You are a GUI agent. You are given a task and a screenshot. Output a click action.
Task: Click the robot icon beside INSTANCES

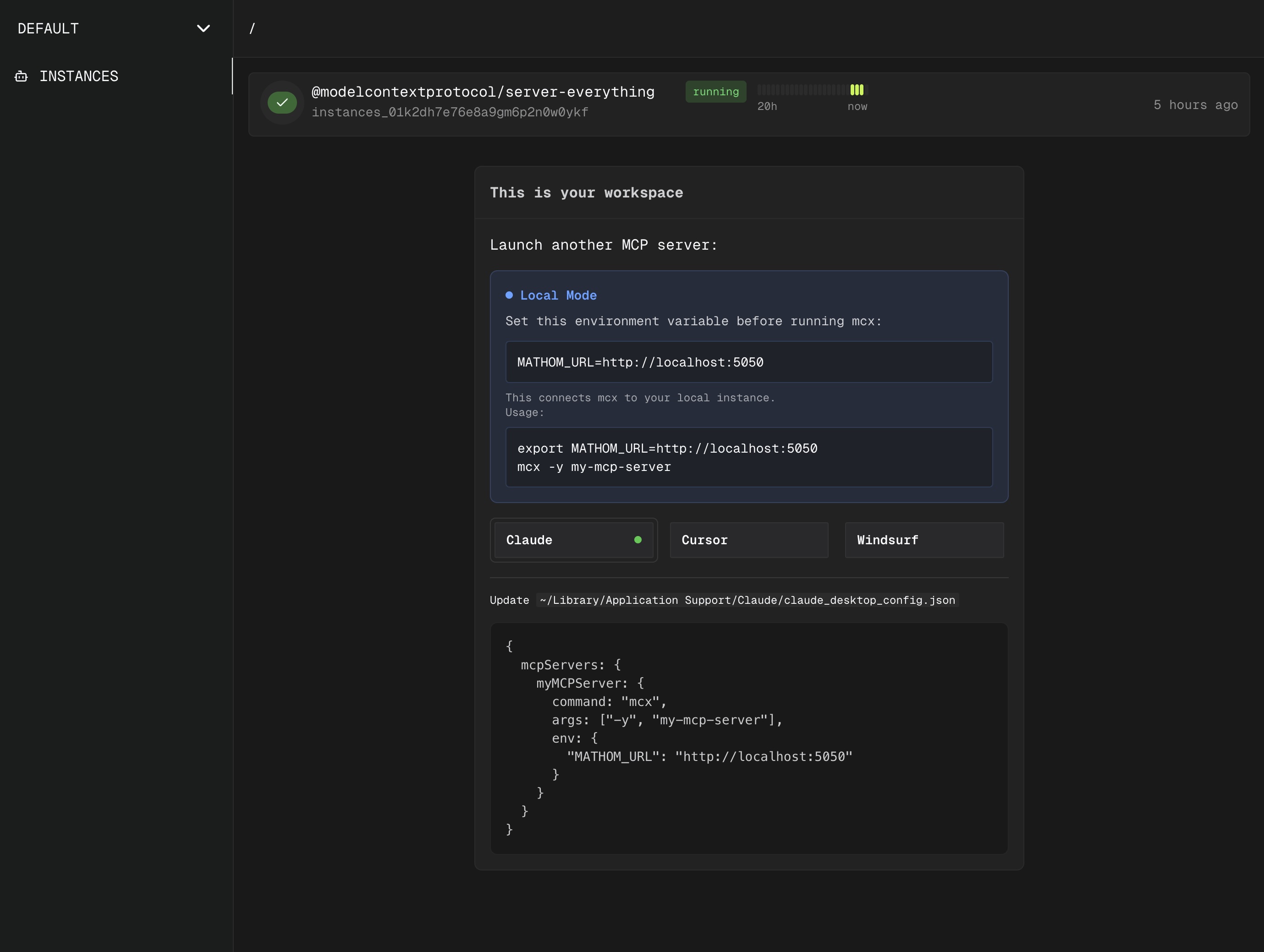[21, 76]
